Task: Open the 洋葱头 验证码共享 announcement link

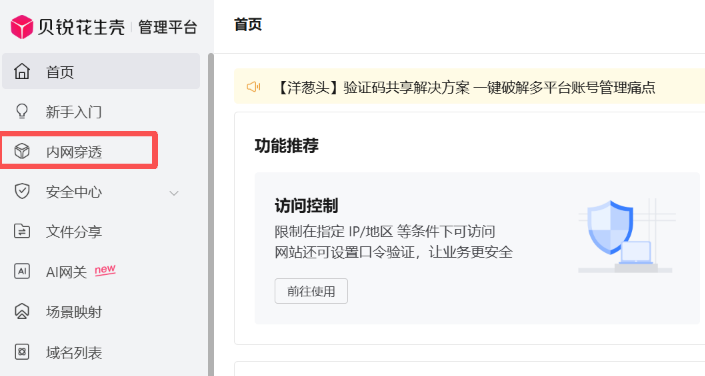Action: coord(465,87)
